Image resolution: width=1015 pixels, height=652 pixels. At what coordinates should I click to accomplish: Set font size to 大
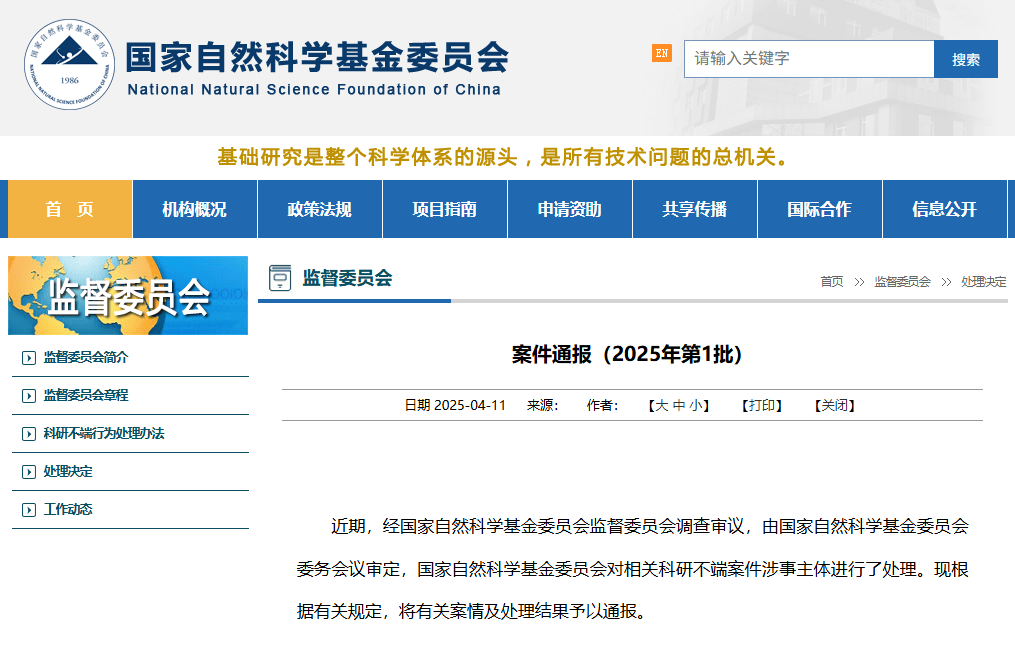[662, 405]
